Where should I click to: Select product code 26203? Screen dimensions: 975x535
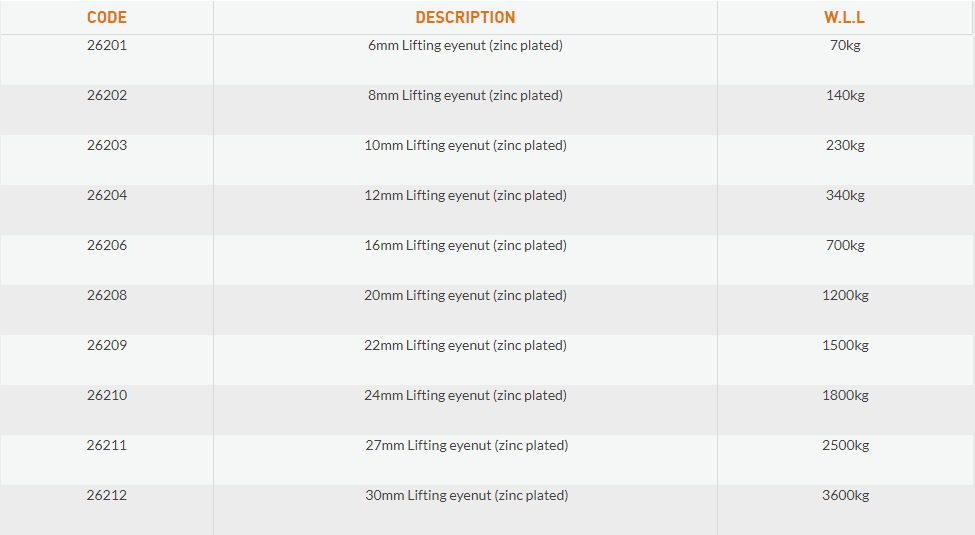point(107,145)
